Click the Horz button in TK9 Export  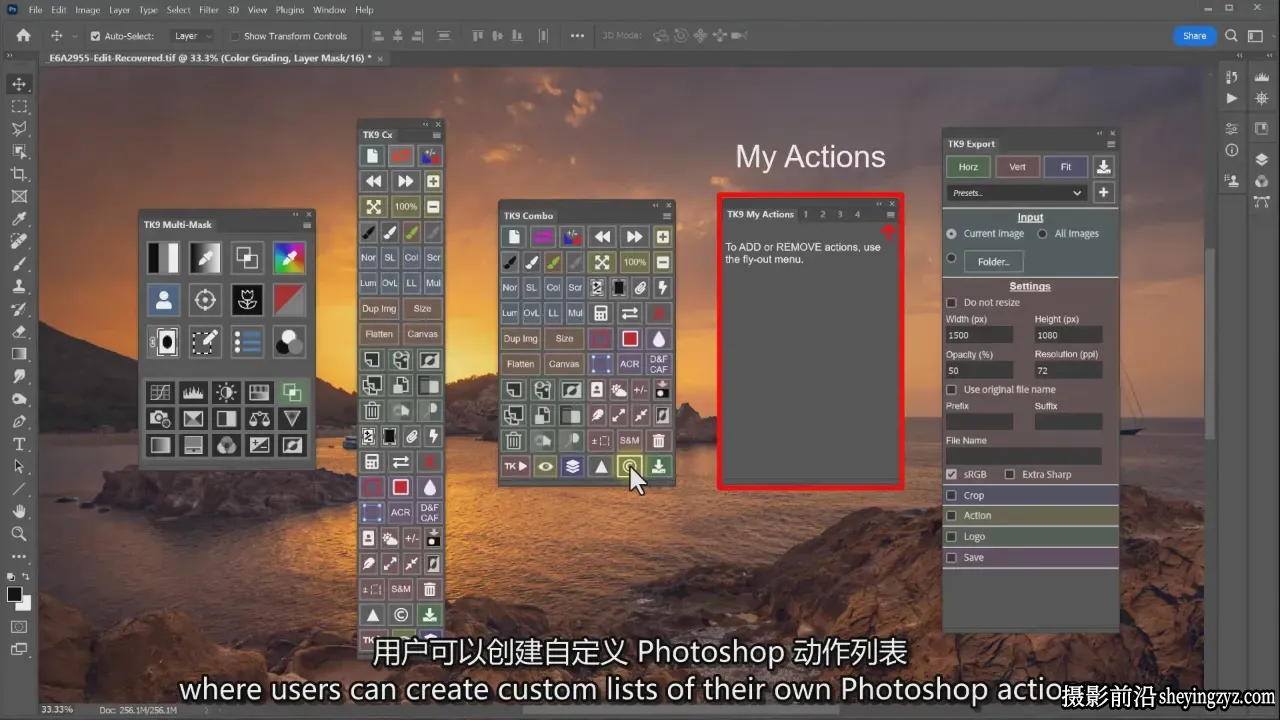click(968, 167)
